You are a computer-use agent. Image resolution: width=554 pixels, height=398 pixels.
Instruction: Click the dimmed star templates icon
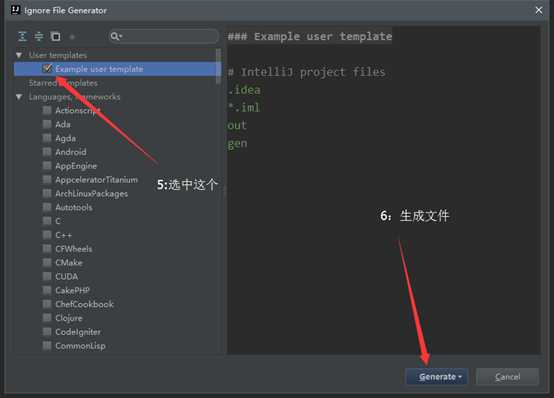click(x=72, y=36)
